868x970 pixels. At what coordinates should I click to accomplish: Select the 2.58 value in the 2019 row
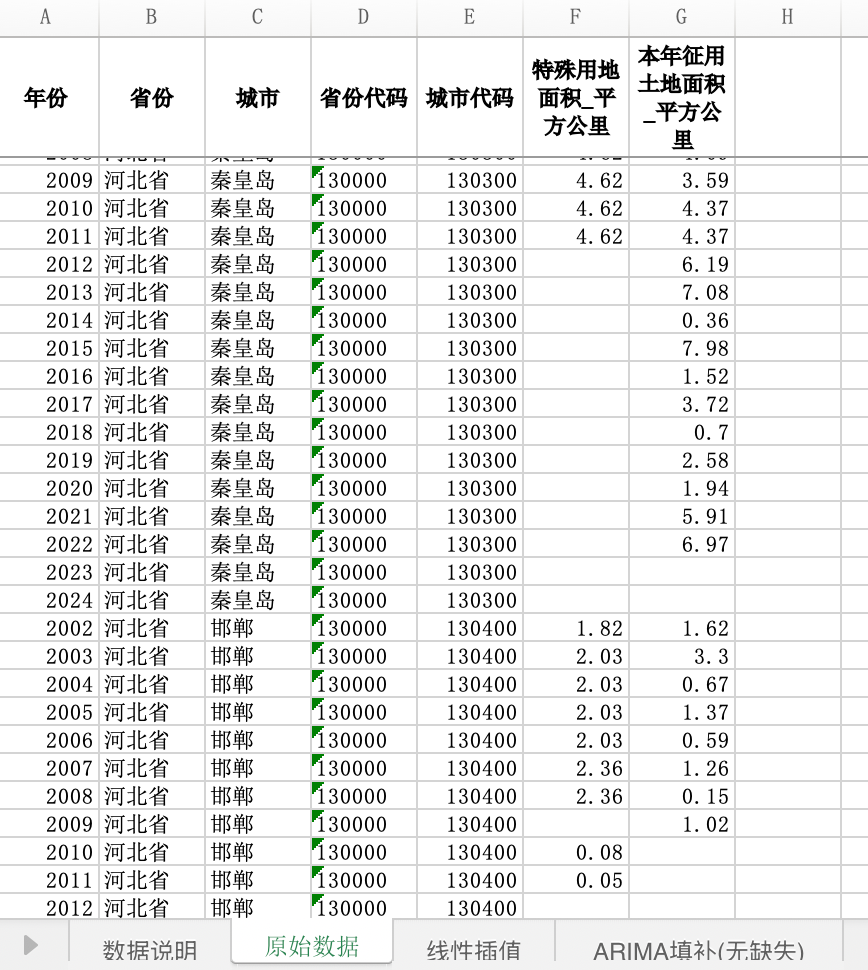(682, 460)
